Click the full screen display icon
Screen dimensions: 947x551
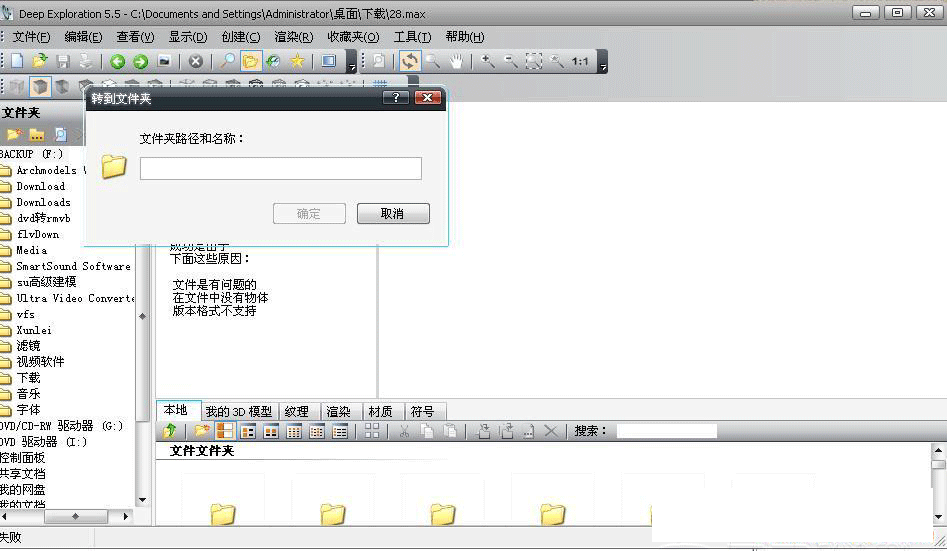(329, 61)
